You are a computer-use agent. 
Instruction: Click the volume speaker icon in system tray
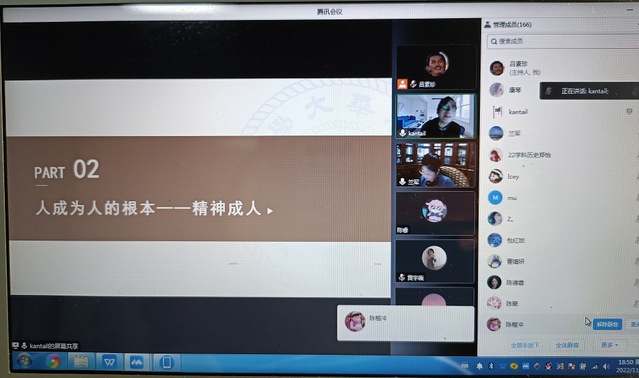[606, 367]
